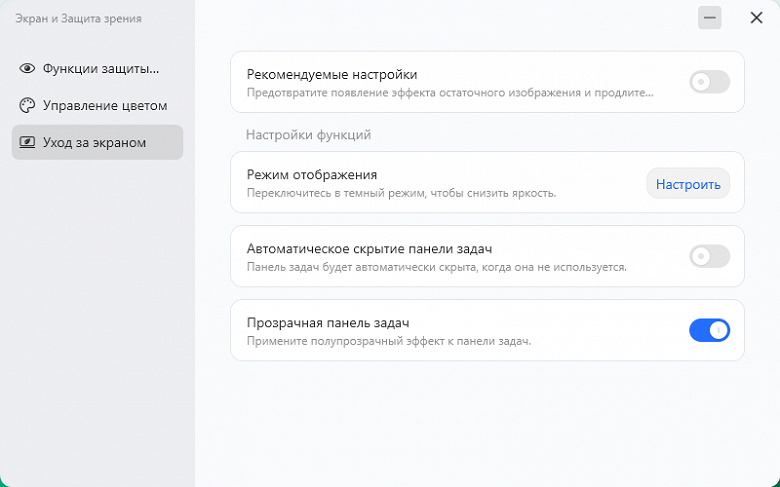
Task: Turn on Автоматическое скрытие панели задач toggle
Action: [709, 256]
